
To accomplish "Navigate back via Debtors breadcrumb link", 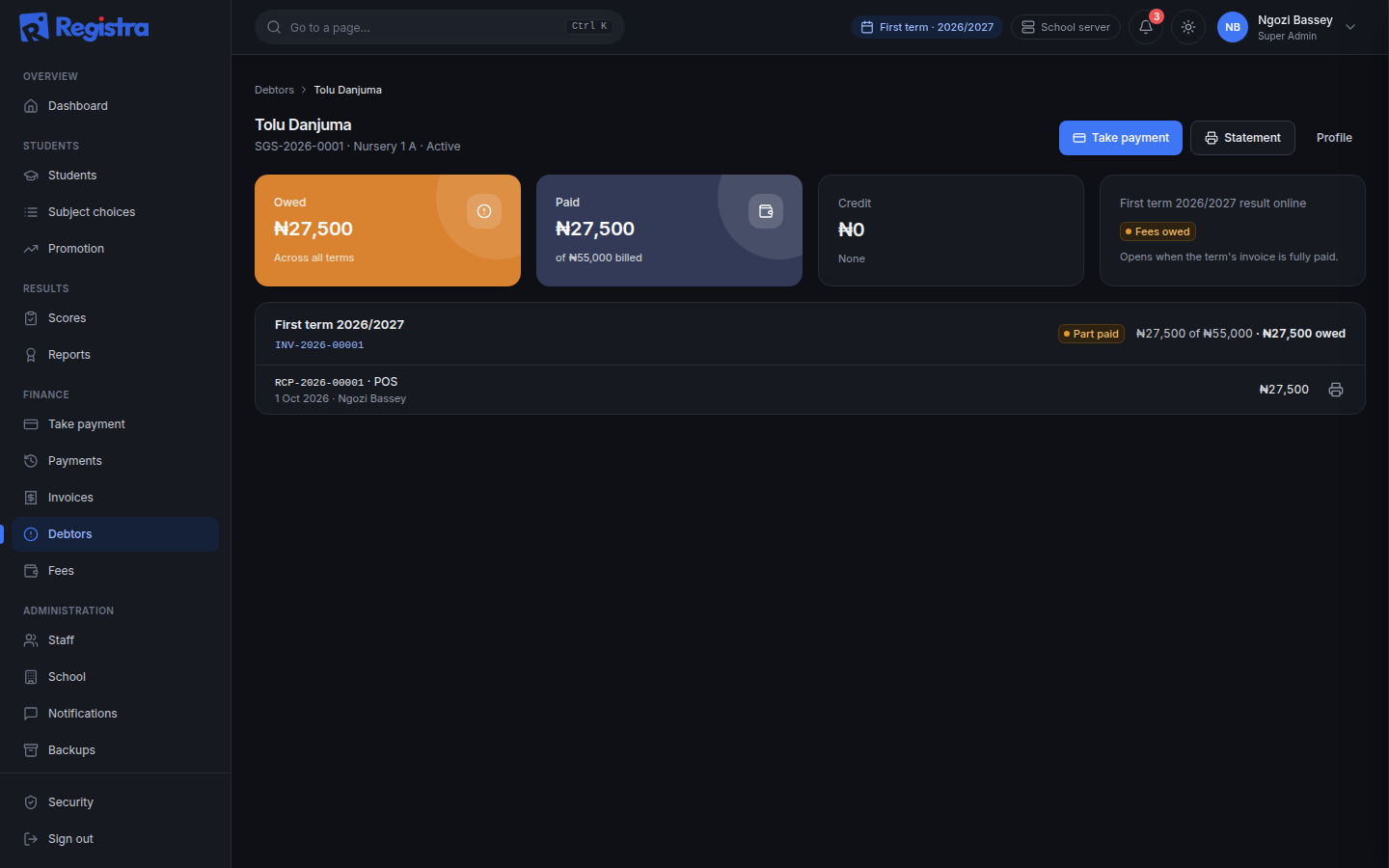I will [274, 90].
